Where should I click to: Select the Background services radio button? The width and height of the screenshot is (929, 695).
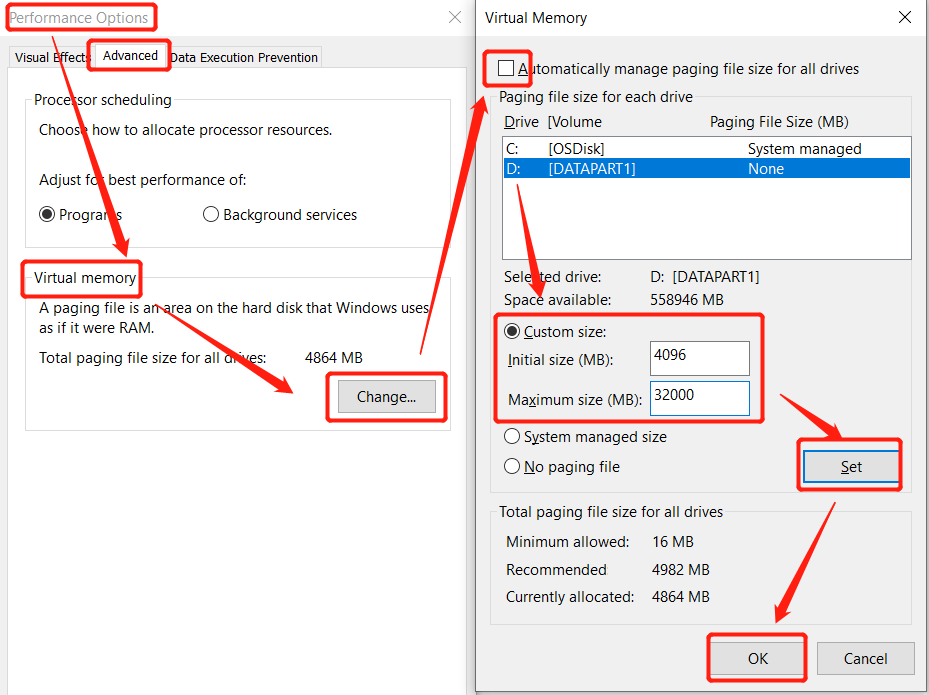[211, 214]
